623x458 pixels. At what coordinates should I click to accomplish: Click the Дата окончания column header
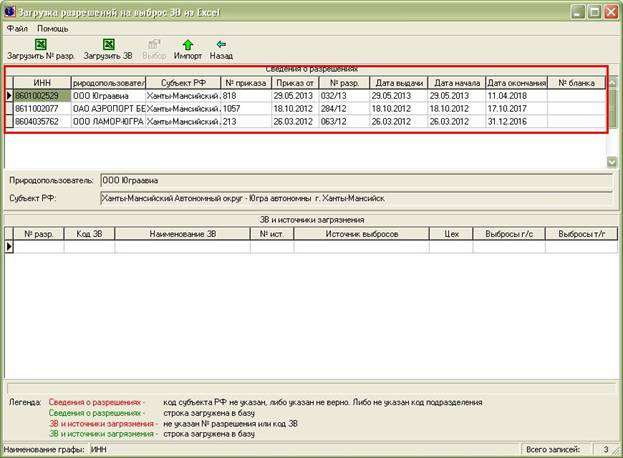pos(516,81)
